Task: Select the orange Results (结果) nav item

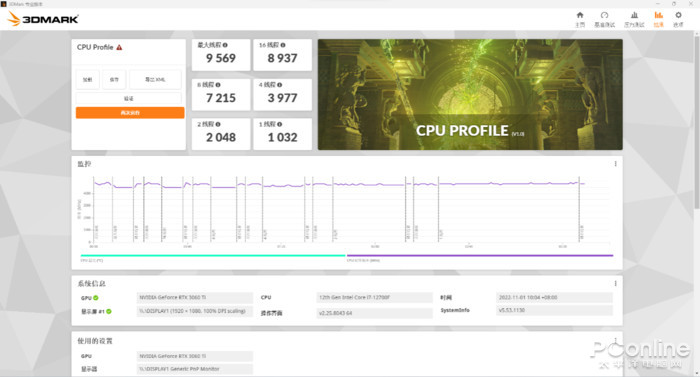Action: (658, 19)
